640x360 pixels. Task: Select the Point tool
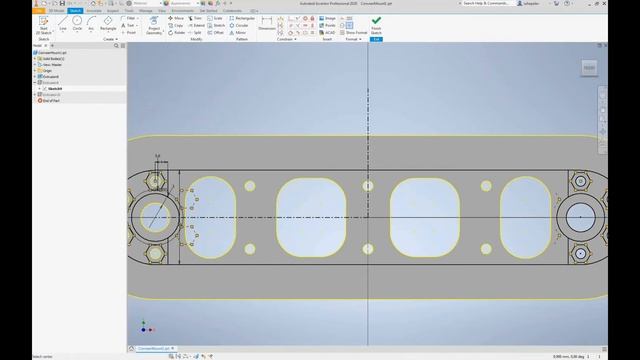128,32
